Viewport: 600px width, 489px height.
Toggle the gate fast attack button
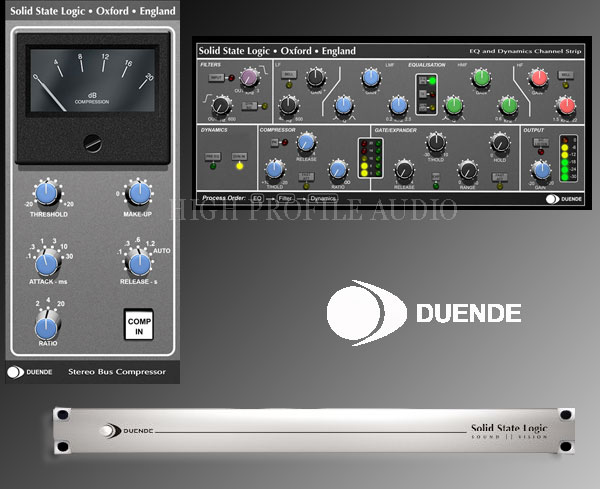click(x=499, y=177)
